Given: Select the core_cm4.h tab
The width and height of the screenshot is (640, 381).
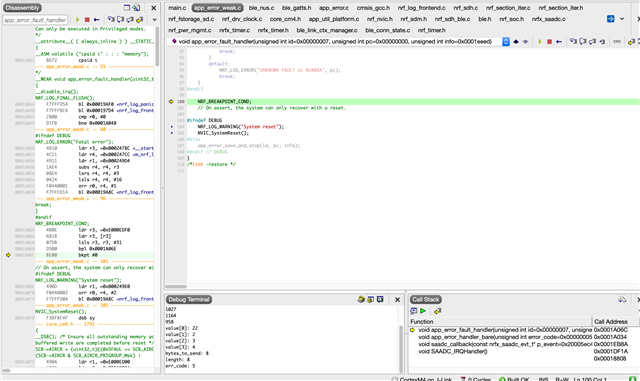Looking at the screenshot, I should 285,19.
